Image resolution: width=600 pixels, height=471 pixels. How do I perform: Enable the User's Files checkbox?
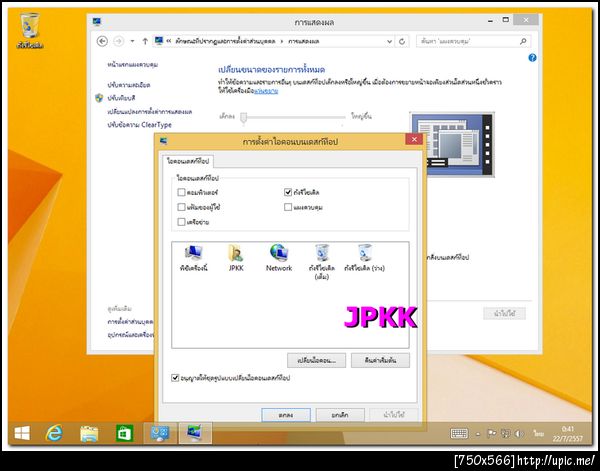coord(181,207)
